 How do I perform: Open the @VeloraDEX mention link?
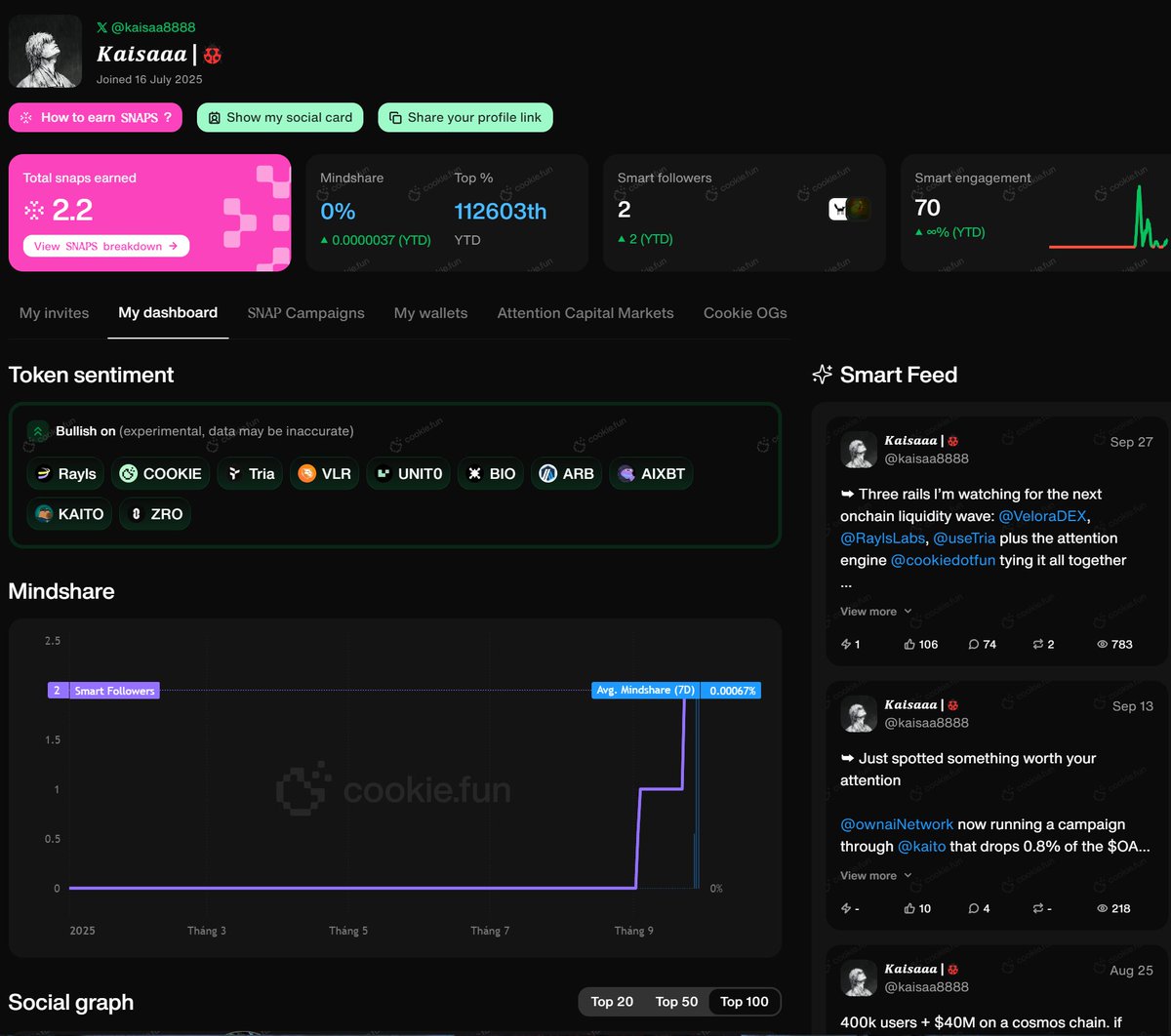pyautogui.click(x=1045, y=516)
